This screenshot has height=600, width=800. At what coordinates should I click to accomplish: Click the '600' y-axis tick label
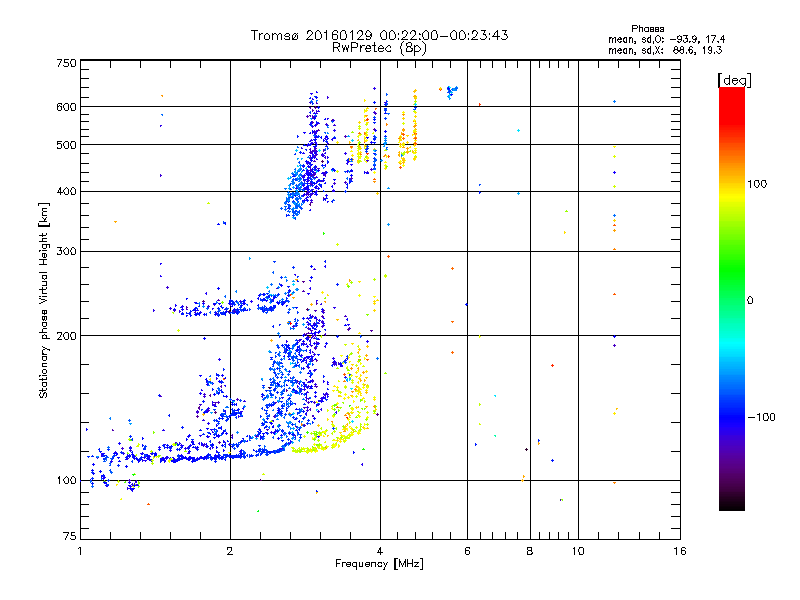(67, 107)
